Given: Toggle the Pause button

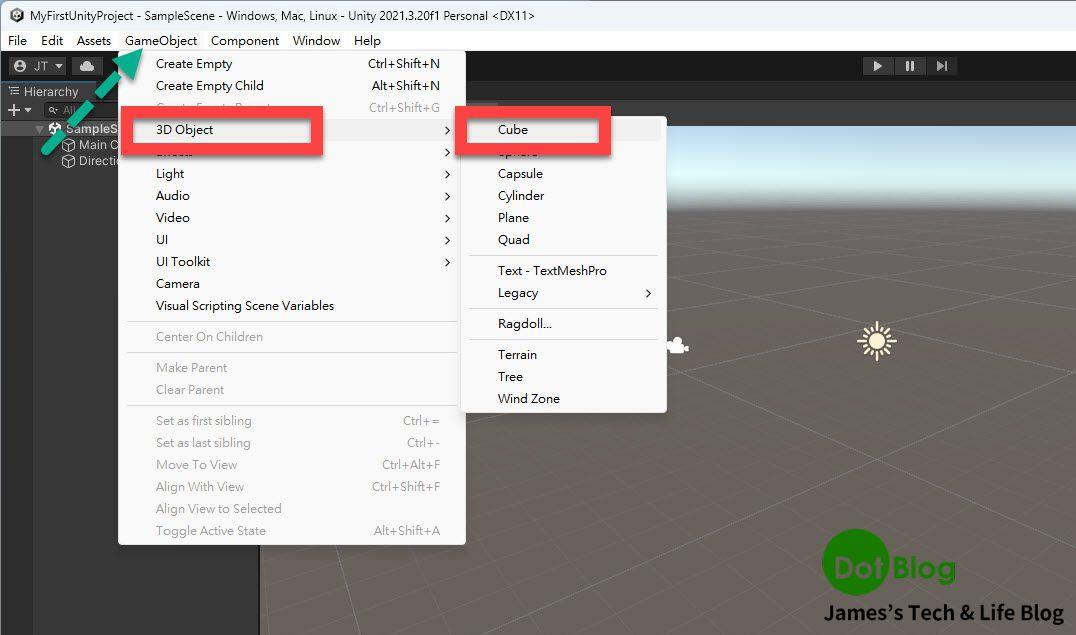Looking at the screenshot, I should tap(910, 65).
